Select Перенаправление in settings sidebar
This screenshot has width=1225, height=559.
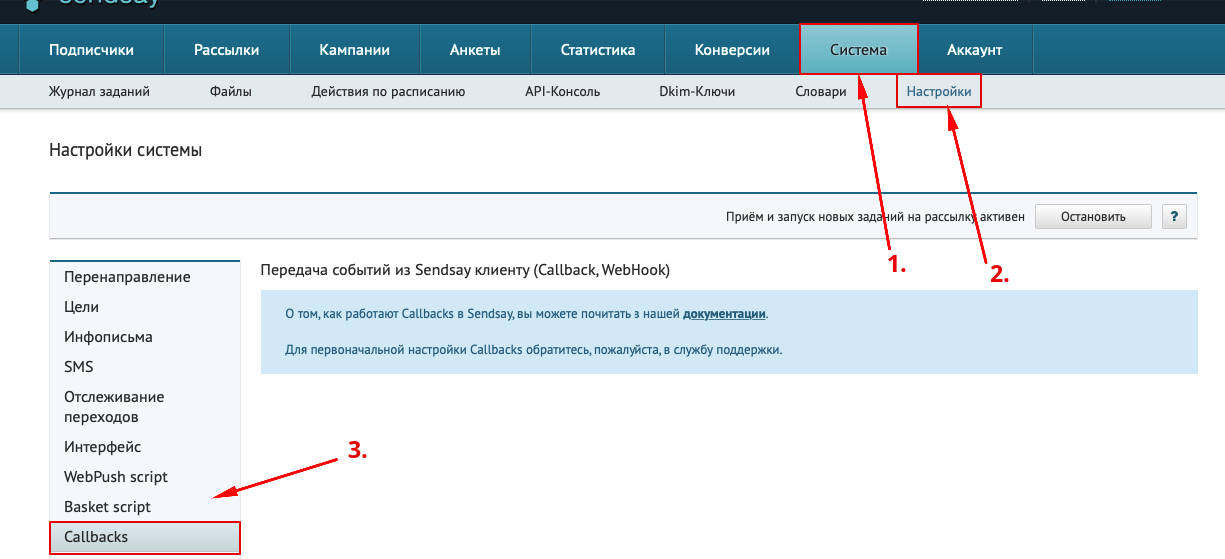[x=145, y=277]
